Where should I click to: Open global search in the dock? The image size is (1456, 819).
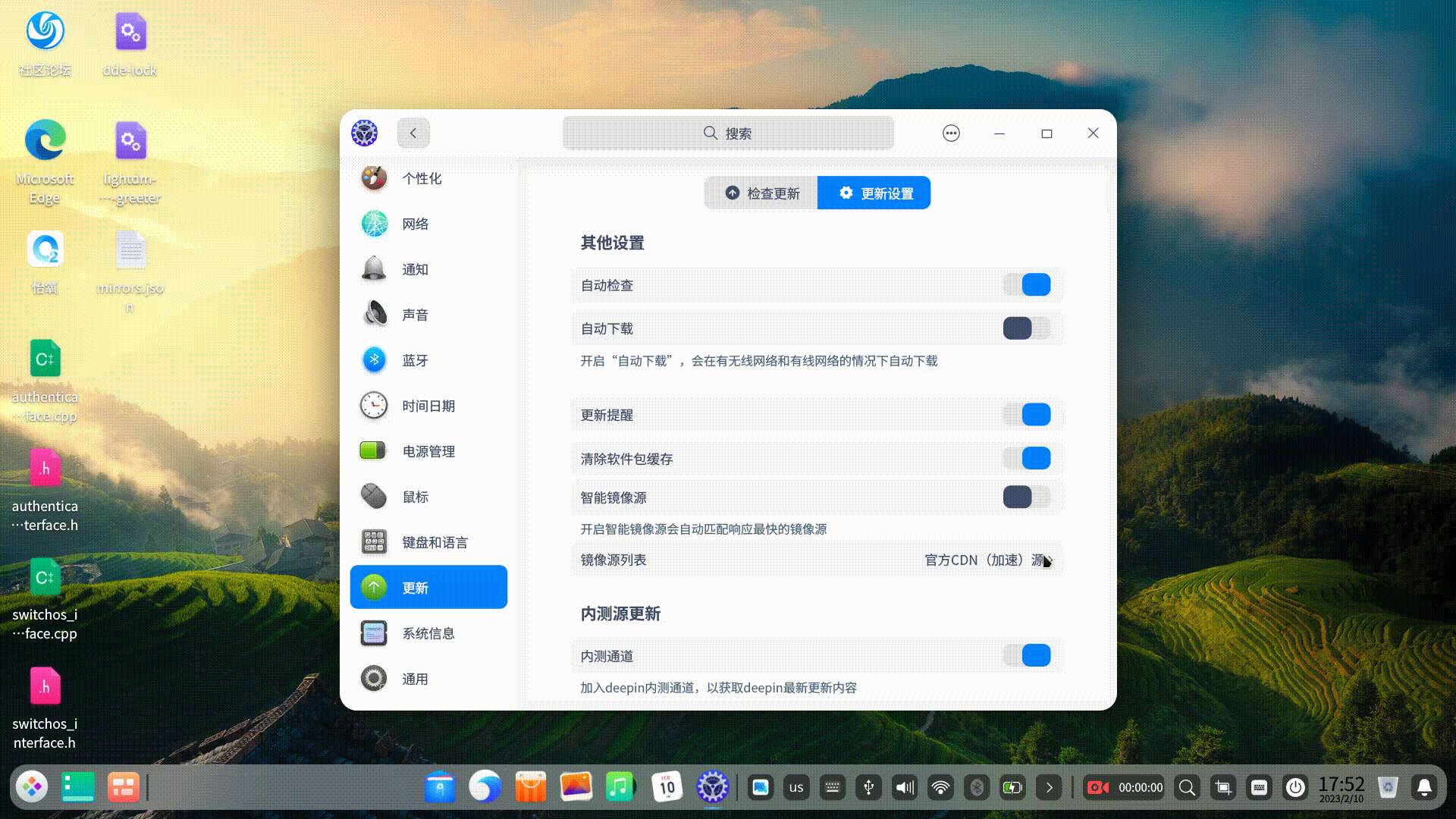tap(1188, 788)
